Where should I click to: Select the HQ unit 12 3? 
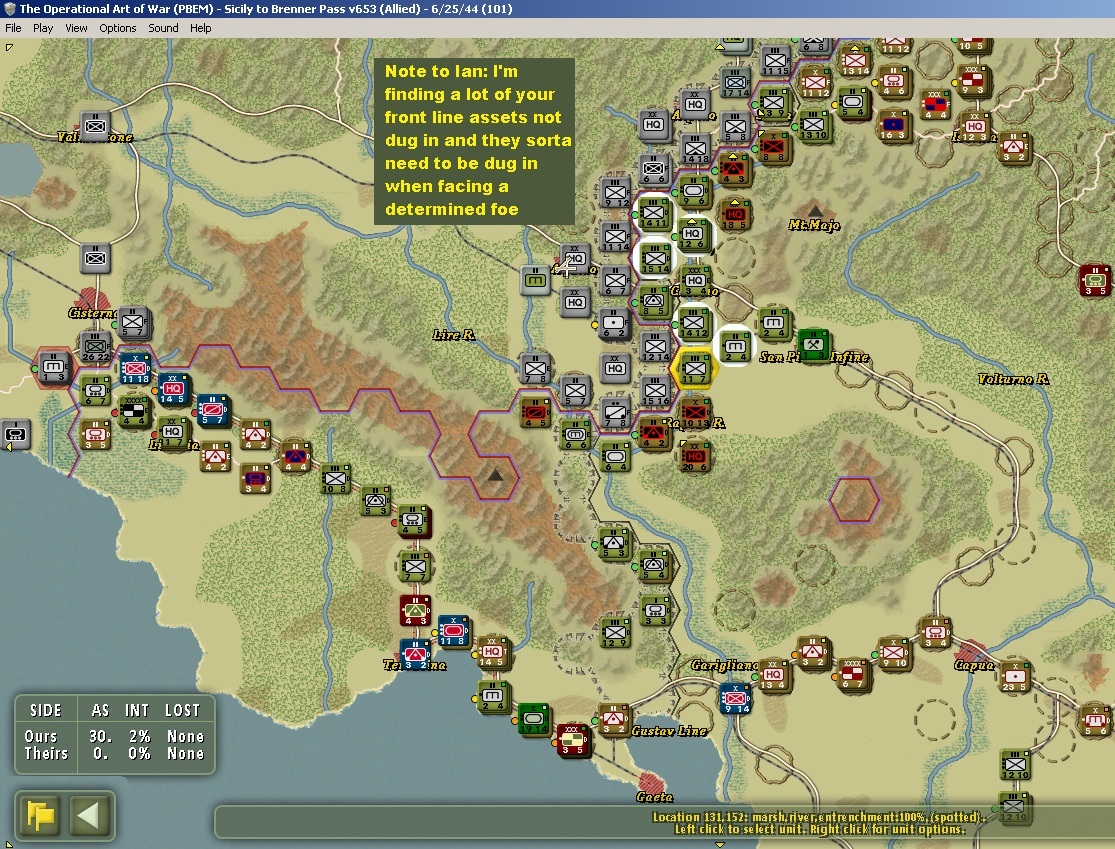[x=974, y=127]
